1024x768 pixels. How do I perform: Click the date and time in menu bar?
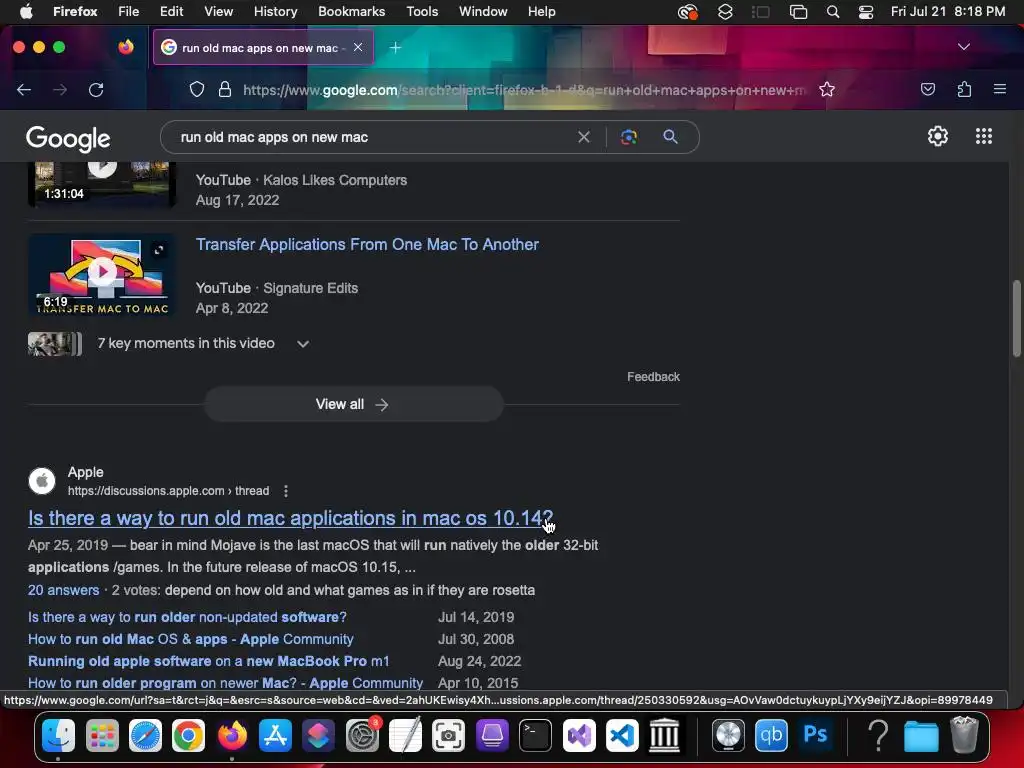pos(948,12)
